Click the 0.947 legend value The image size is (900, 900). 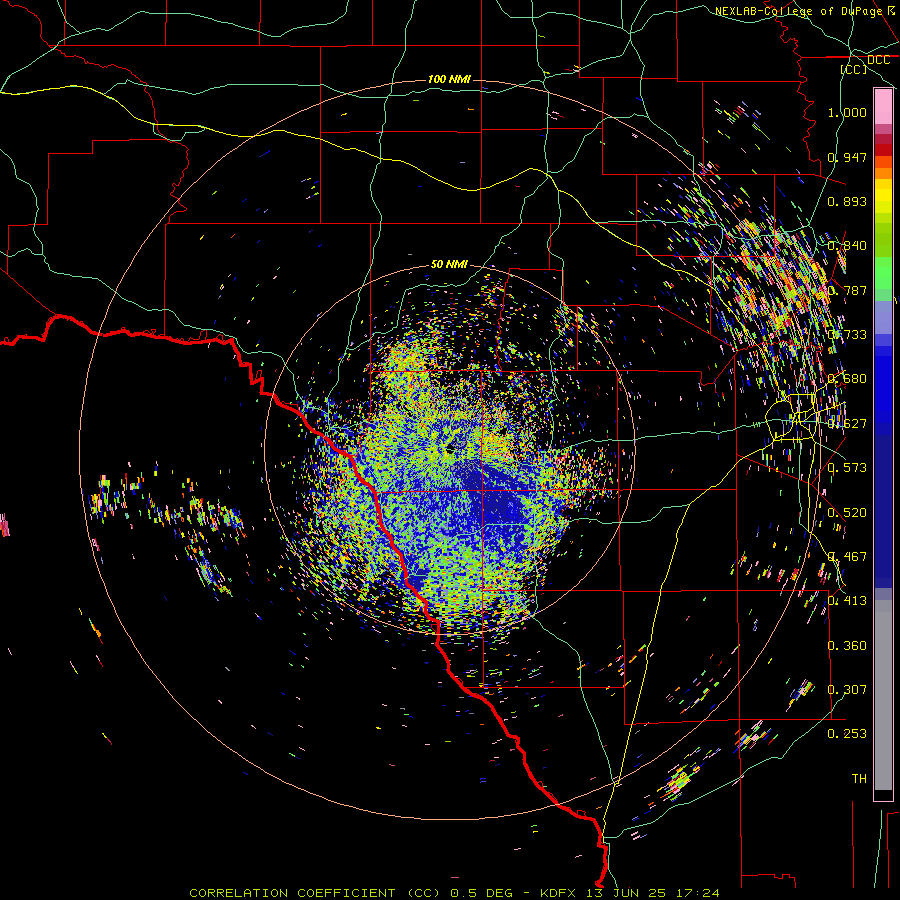(847, 157)
